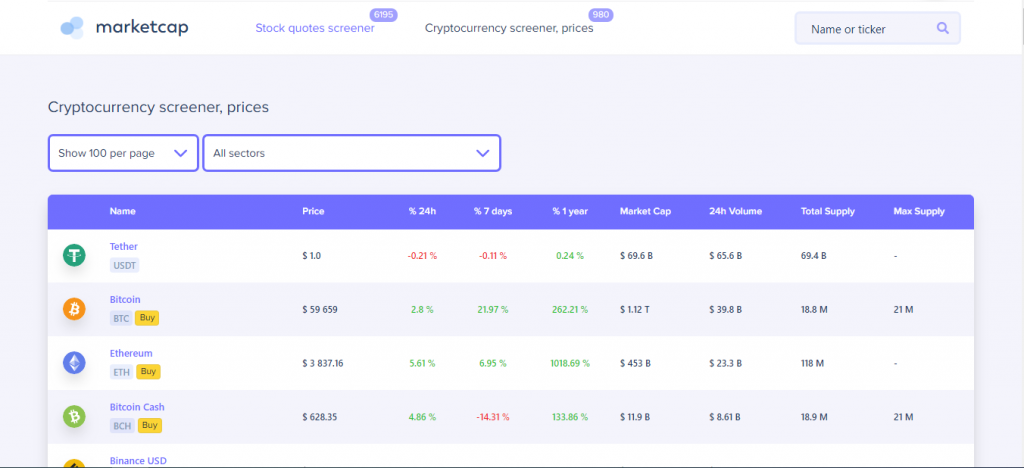1024x468 pixels.
Task: Sort by the Name column header
Action: pyautogui.click(x=123, y=211)
